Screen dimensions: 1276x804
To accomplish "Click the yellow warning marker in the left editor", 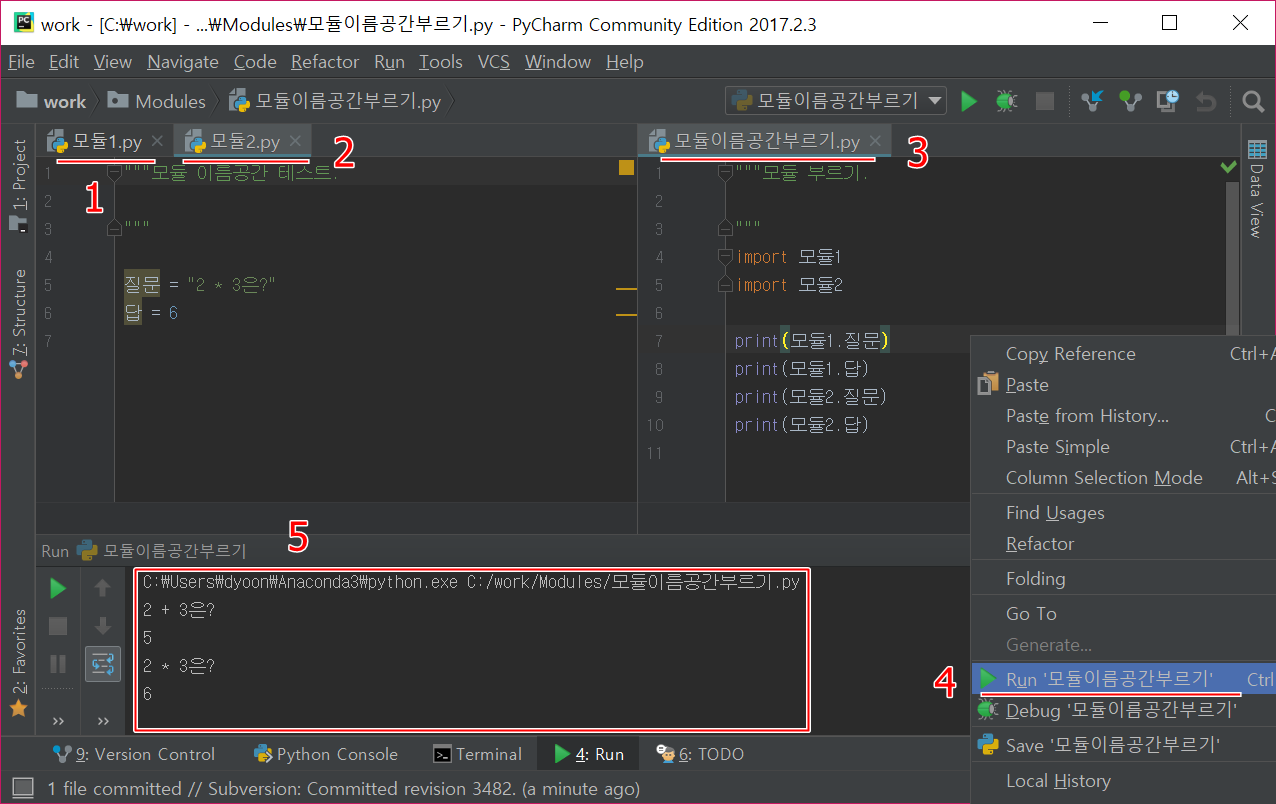I will 626,168.
